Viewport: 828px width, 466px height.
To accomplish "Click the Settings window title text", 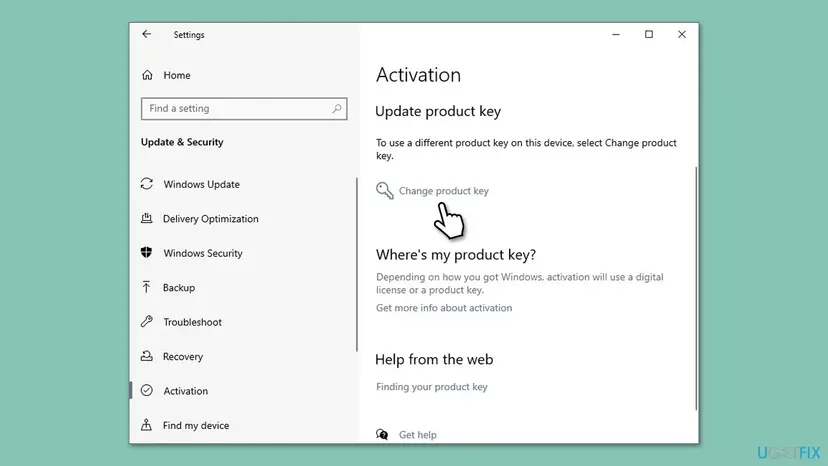I will (189, 35).
